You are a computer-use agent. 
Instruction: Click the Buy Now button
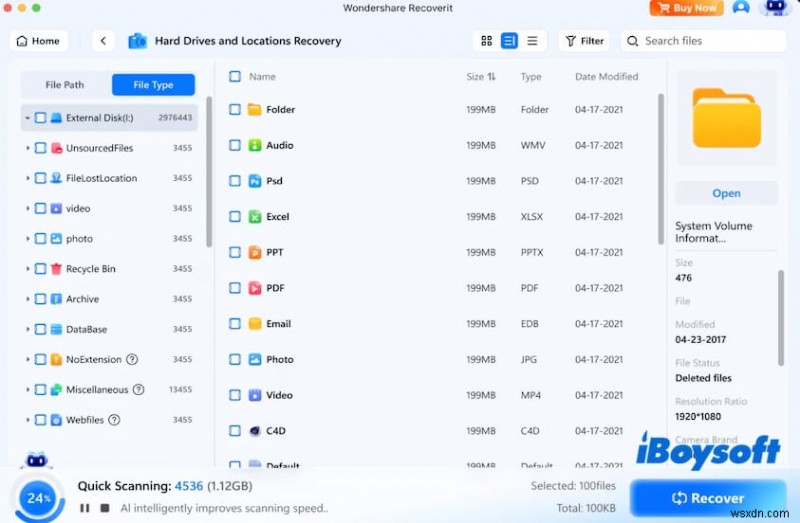click(x=686, y=8)
